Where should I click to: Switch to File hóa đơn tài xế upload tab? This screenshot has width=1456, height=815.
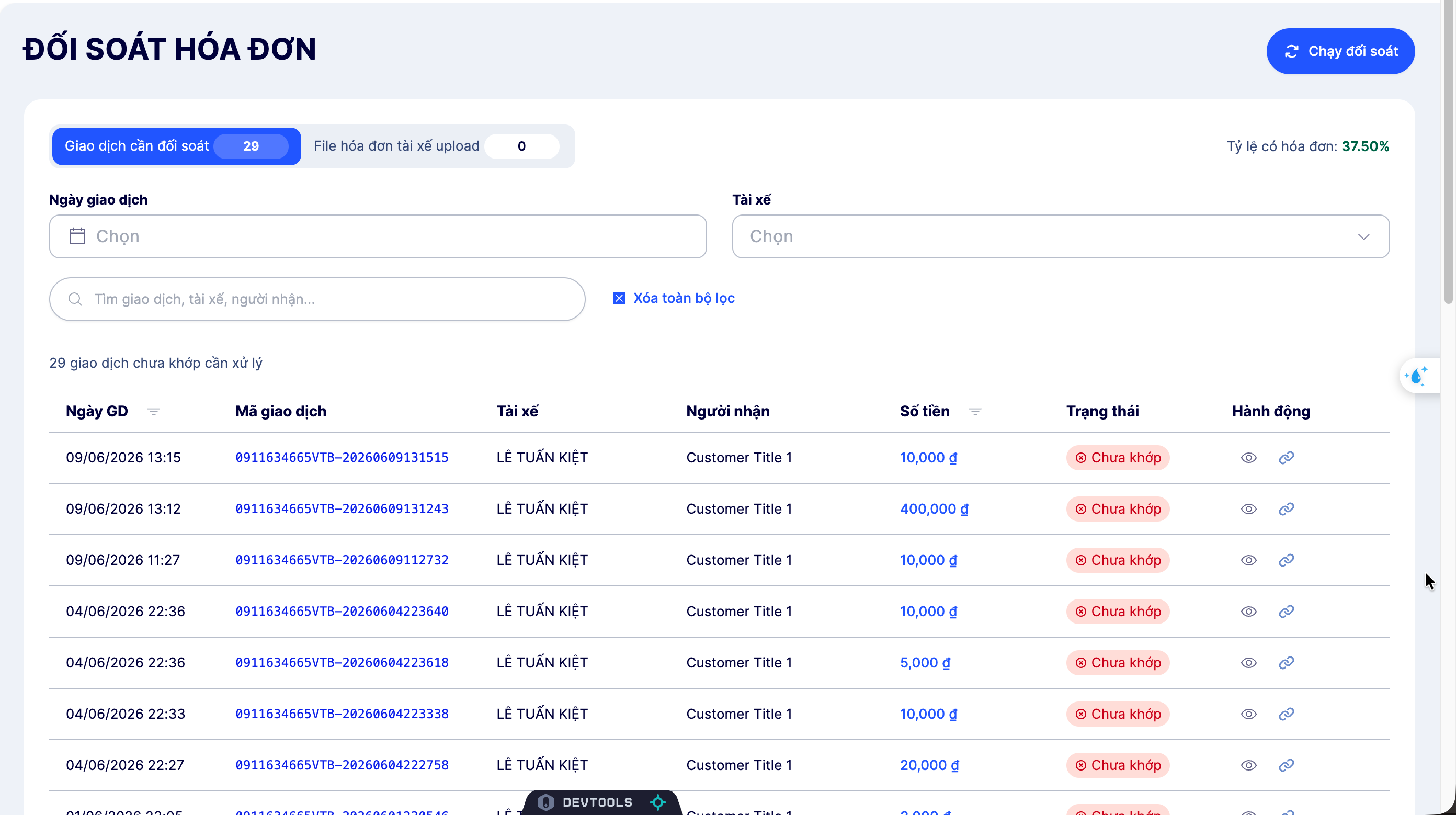click(x=436, y=146)
